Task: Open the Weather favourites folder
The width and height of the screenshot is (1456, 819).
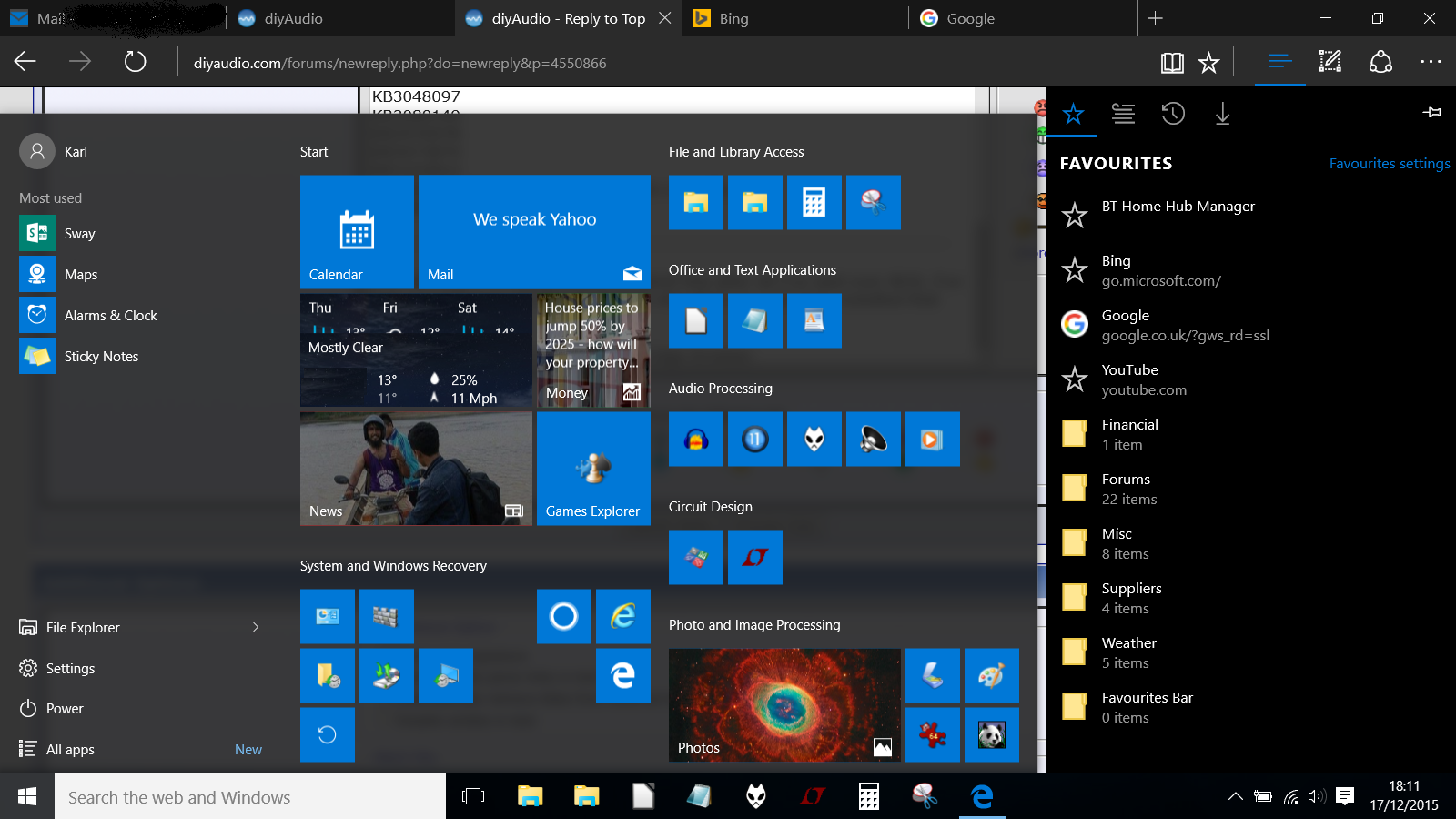Action: 1251,652
